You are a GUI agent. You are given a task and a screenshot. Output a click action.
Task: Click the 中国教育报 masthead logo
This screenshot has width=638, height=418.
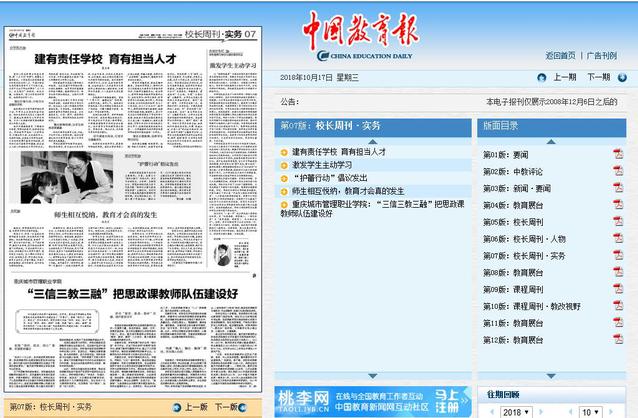(361, 37)
